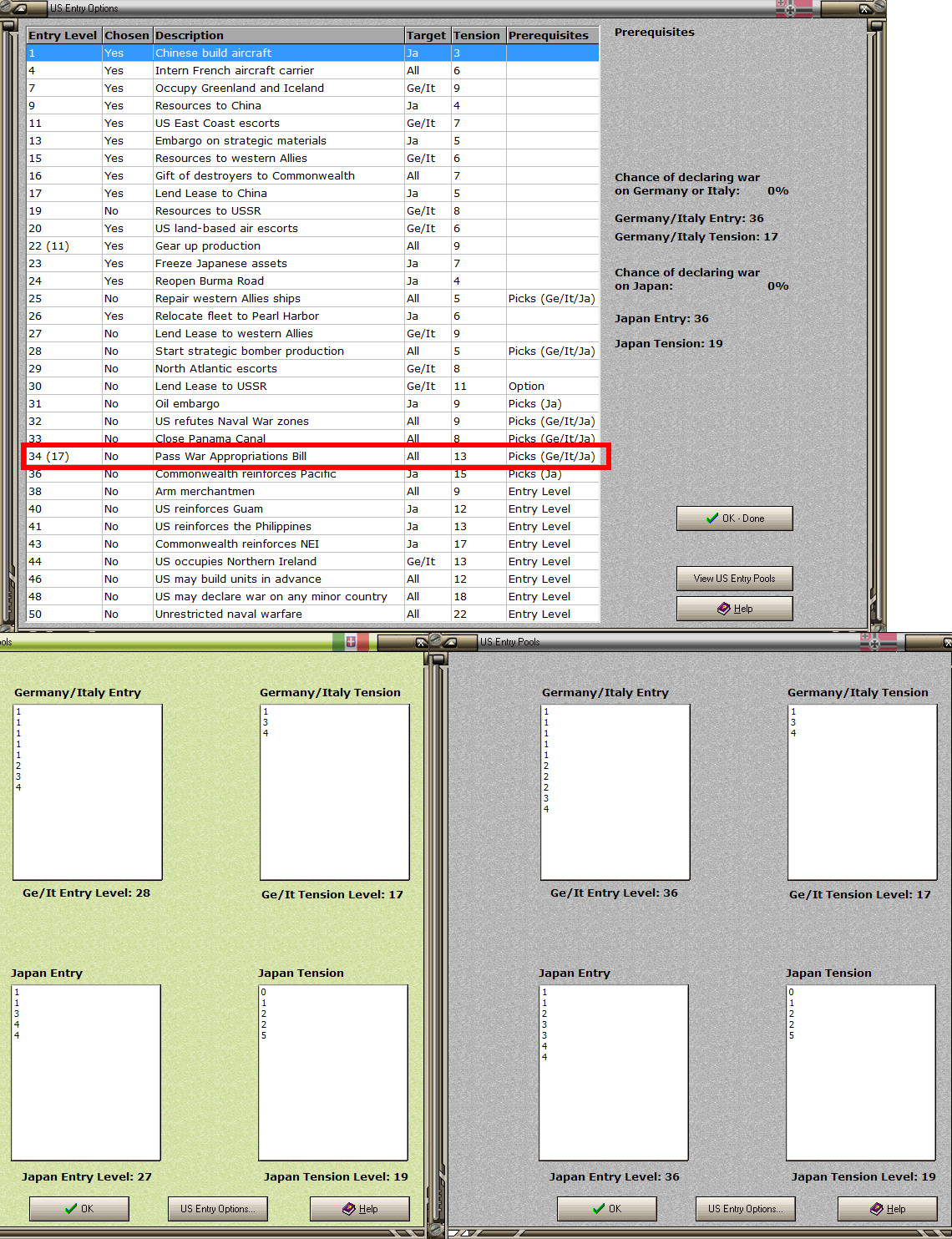Select Repair western Allies ships
The height and width of the screenshot is (1239, 952).
click(x=312, y=298)
